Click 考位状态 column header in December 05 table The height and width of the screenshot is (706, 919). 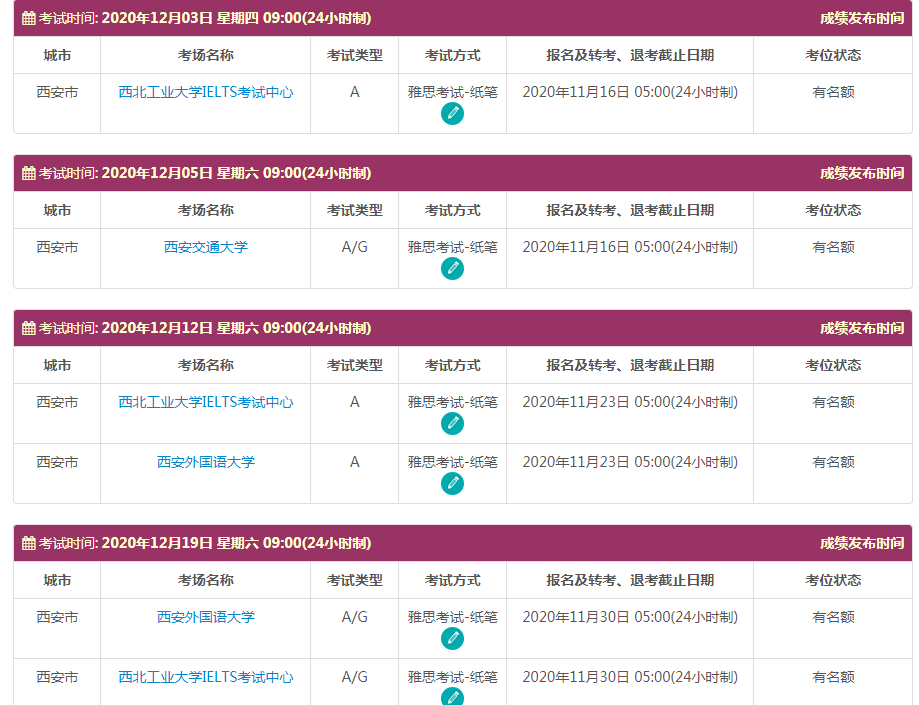pos(833,210)
